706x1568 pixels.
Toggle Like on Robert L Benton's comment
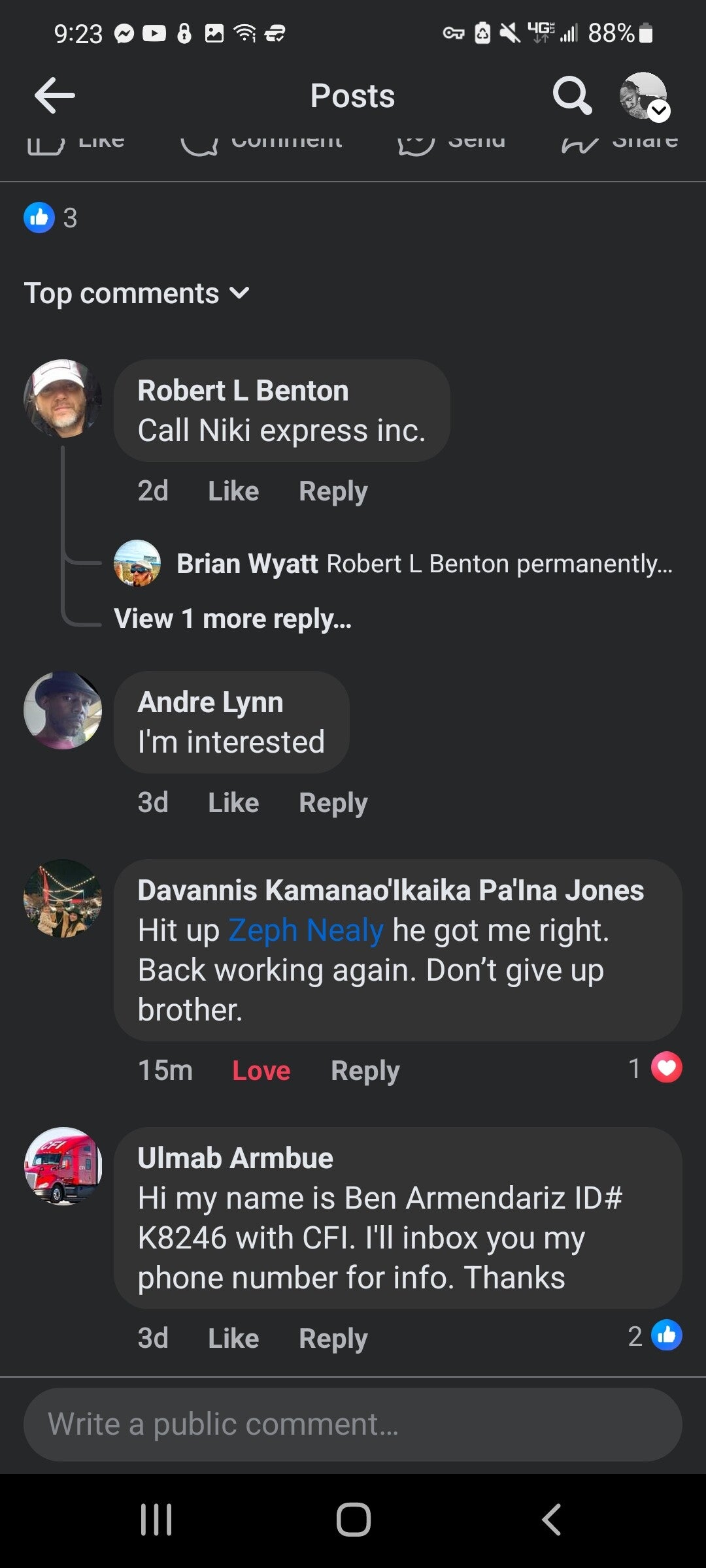tap(233, 491)
